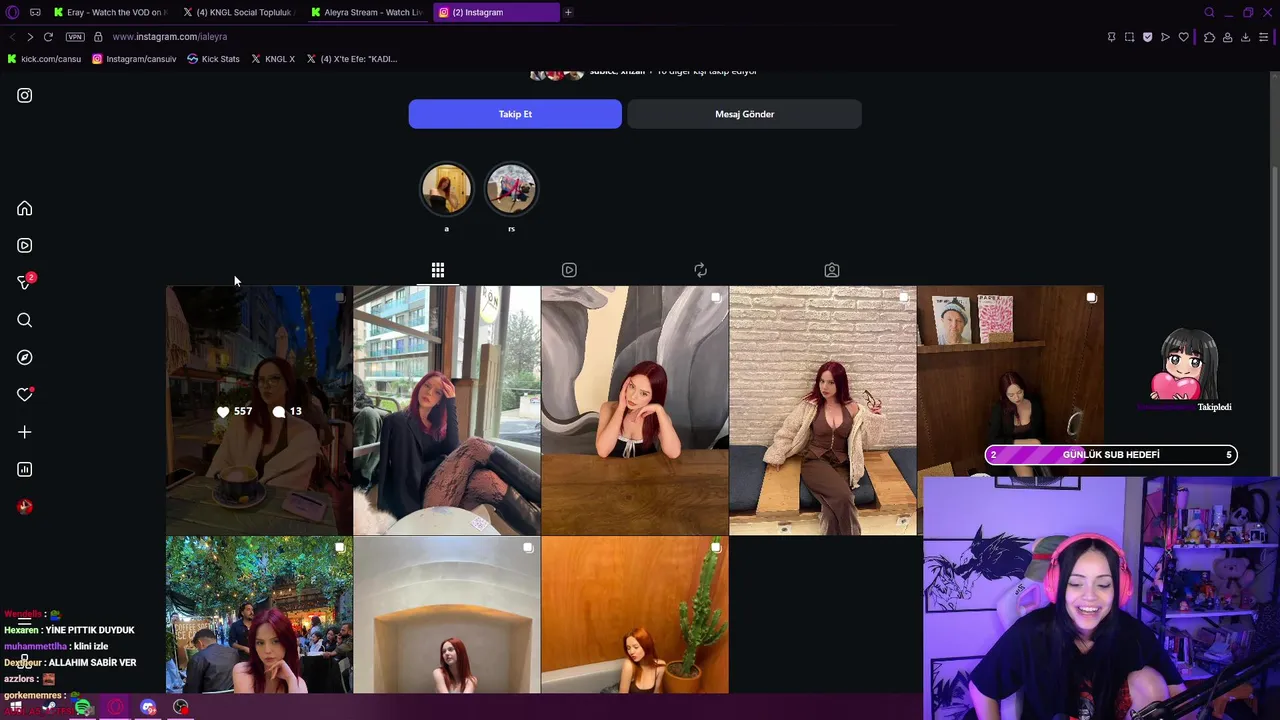
Task: Go back in the browser
Action: 12,37
